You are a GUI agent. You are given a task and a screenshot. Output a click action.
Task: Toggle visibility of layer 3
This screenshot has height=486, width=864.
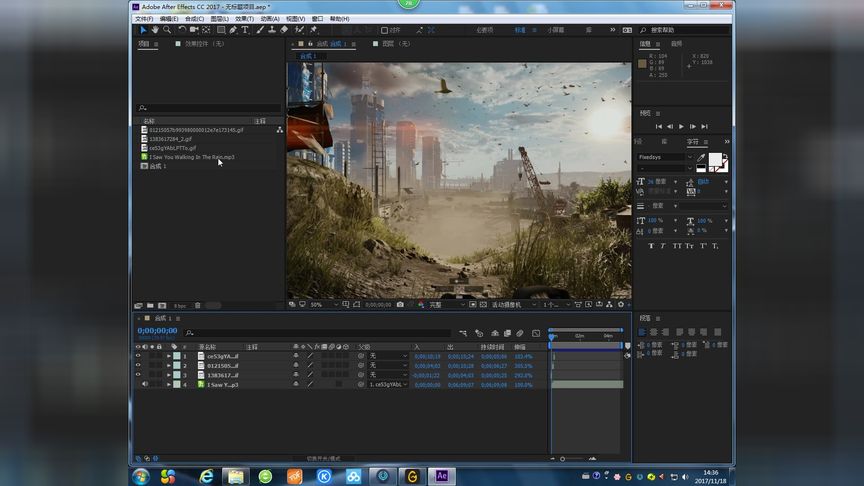138,375
